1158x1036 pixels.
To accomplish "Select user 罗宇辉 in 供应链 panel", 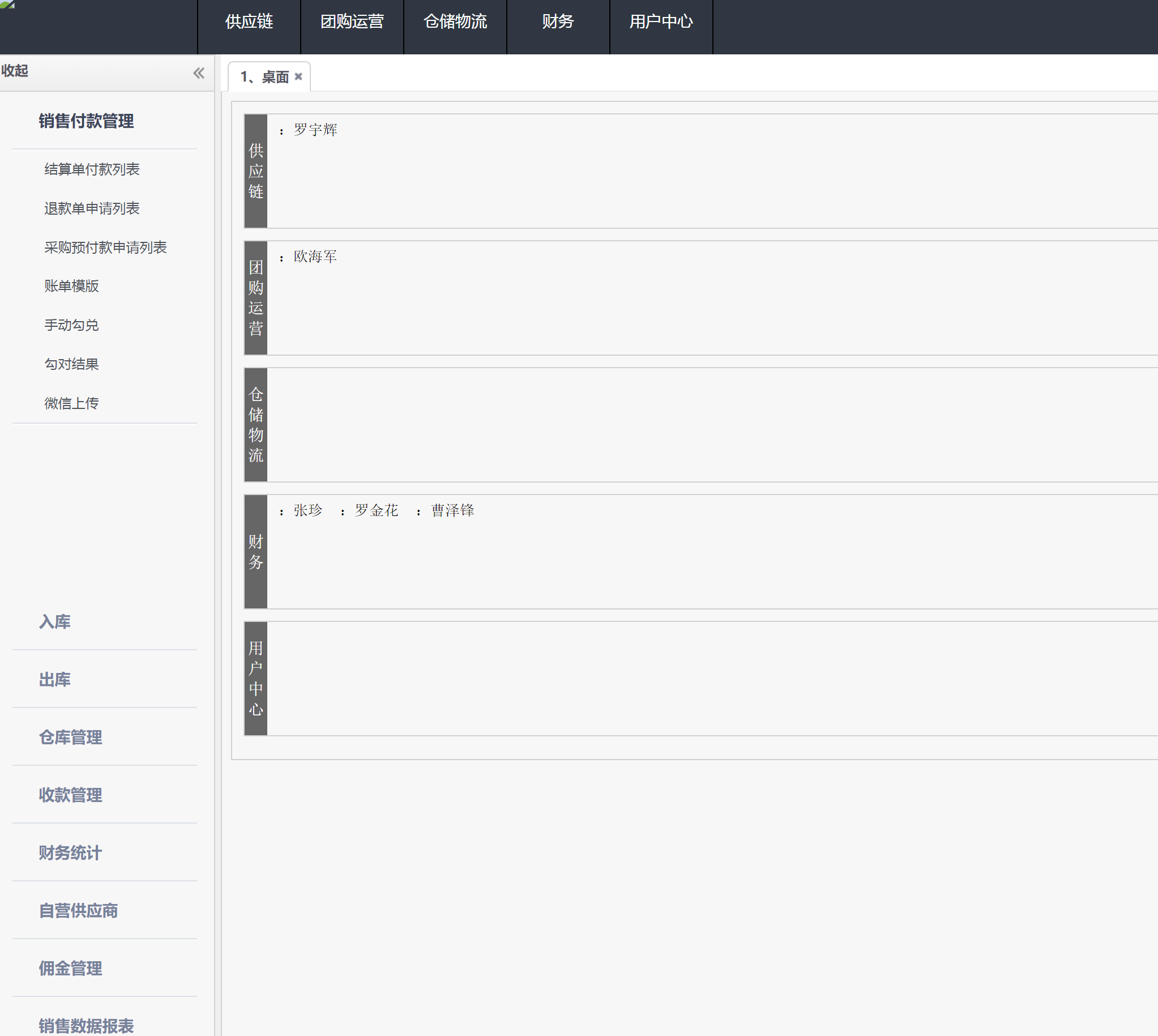I will [x=315, y=130].
